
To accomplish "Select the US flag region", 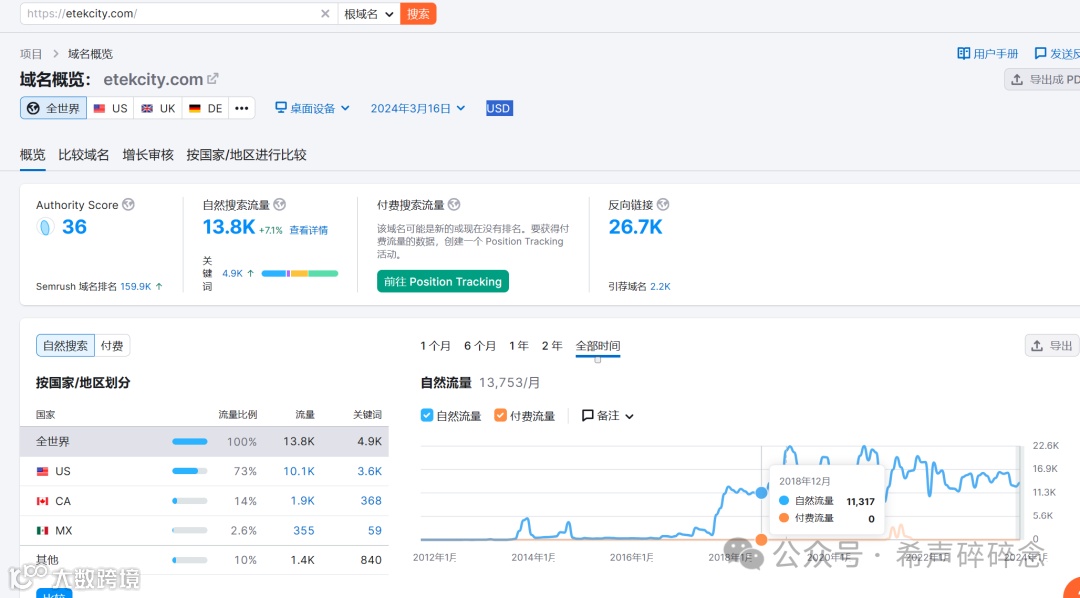I will pos(111,108).
